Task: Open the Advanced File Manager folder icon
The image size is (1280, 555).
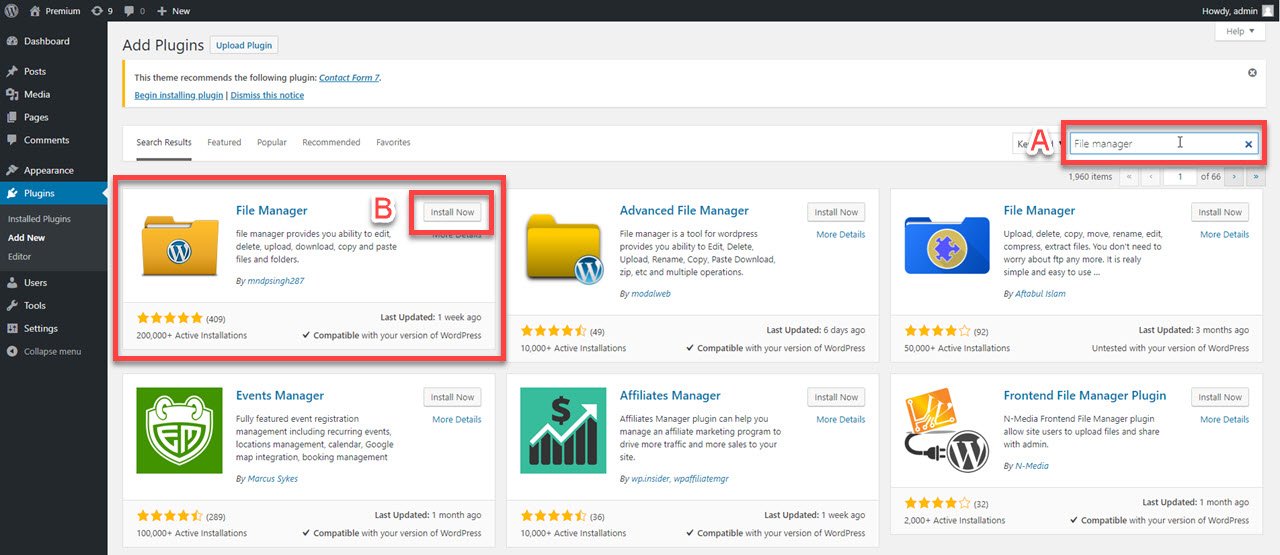Action: point(562,246)
